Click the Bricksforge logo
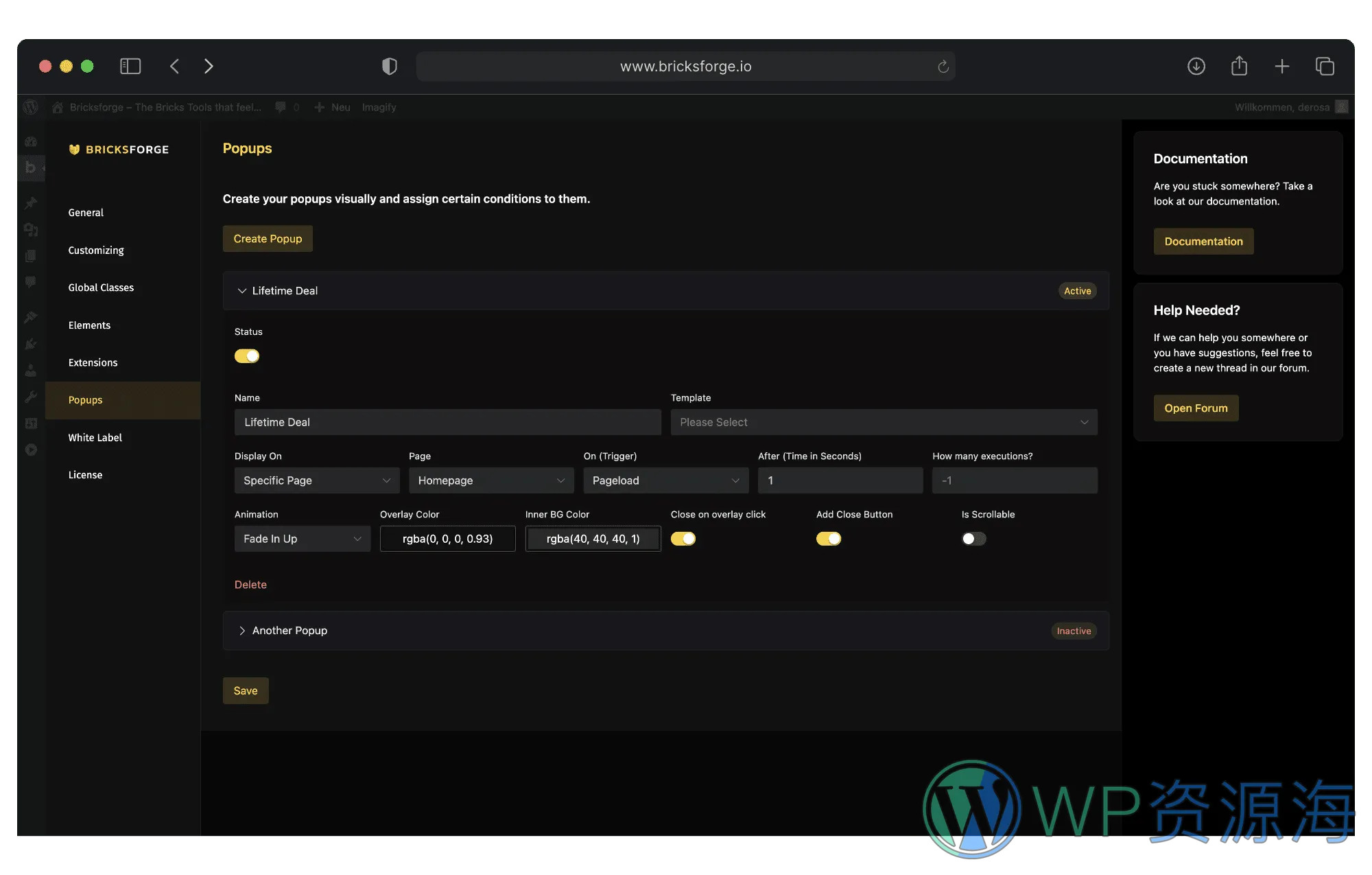 (x=119, y=150)
